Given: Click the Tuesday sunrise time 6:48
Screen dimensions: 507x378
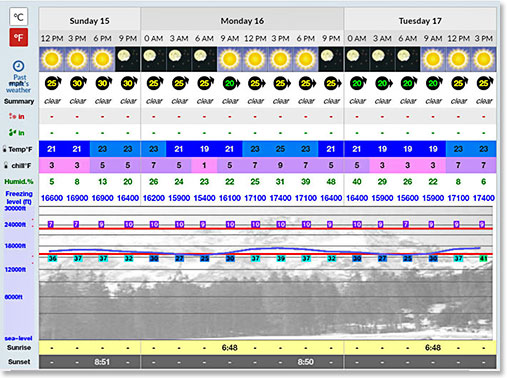Looking at the screenshot, I should [433, 348].
